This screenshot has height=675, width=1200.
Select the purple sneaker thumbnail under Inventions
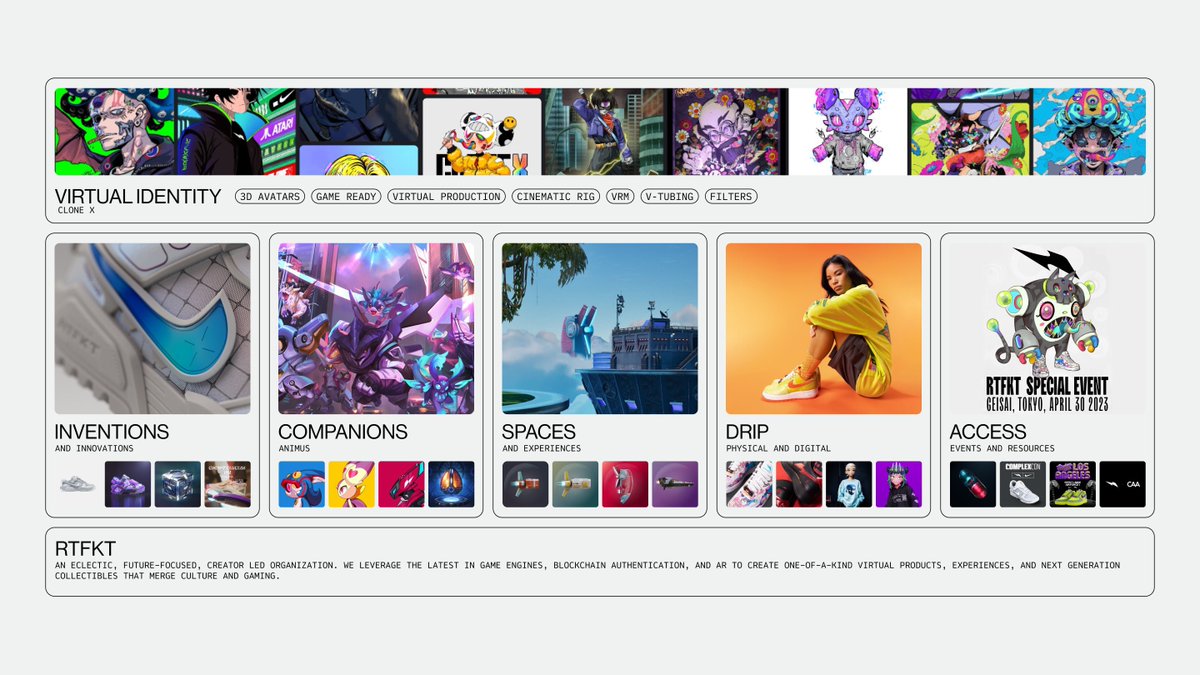click(128, 484)
